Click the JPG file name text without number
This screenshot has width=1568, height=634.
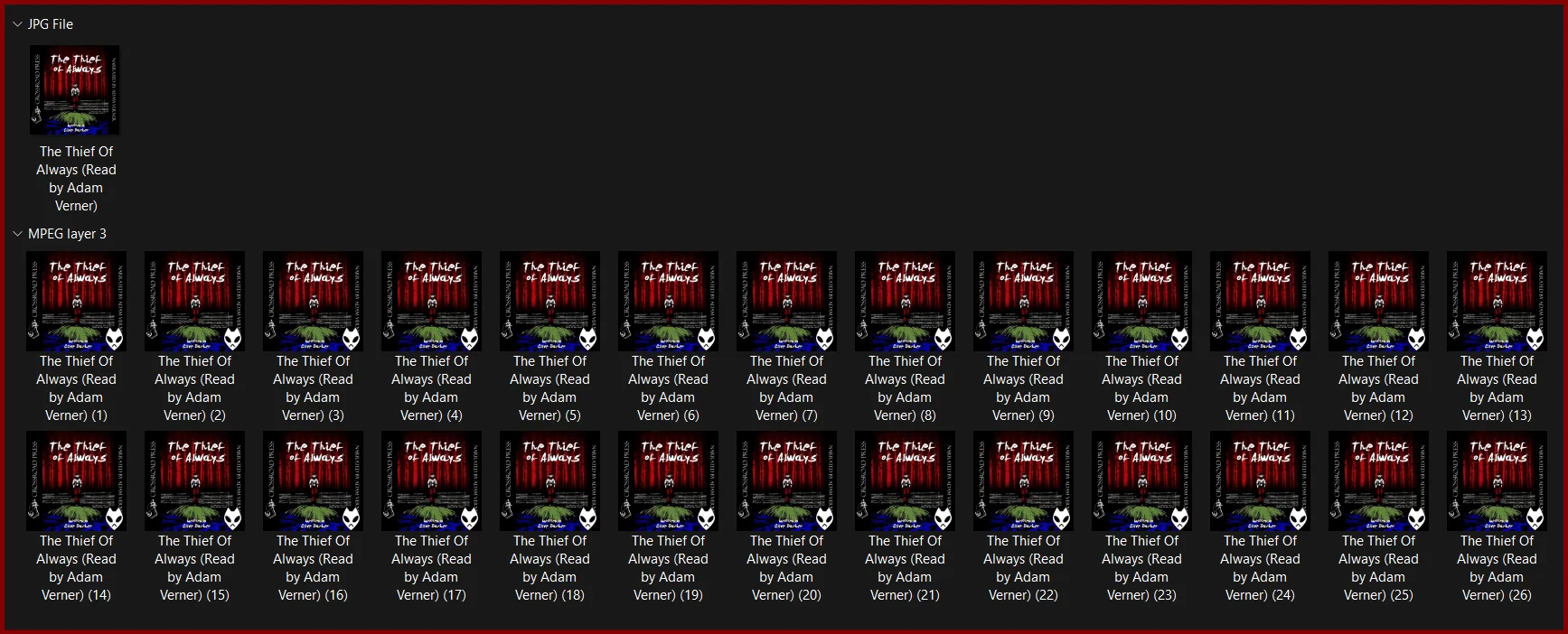(76, 179)
